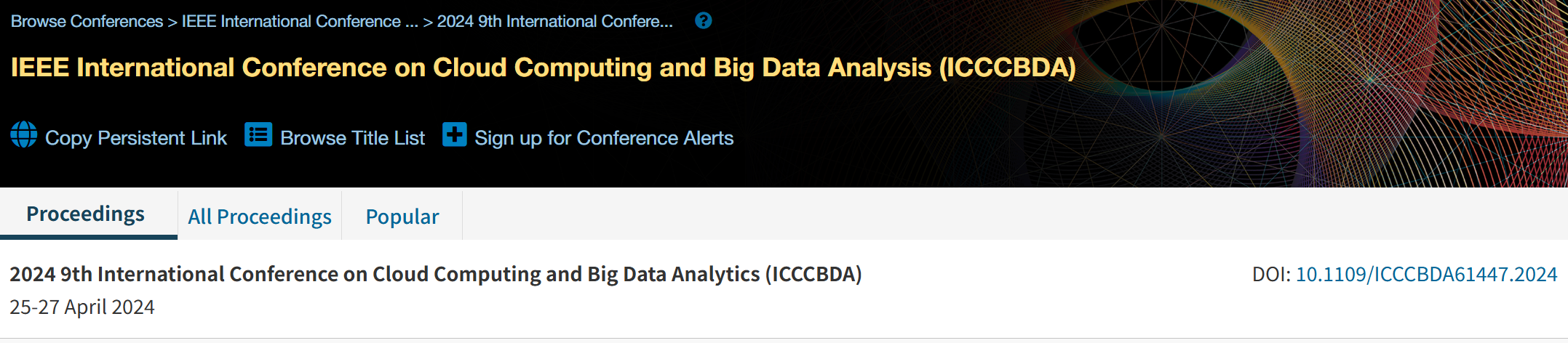This screenshot has width=1568, height=343.
Task: Sign up for Conference Alerts link
Action: click(604, 138)
